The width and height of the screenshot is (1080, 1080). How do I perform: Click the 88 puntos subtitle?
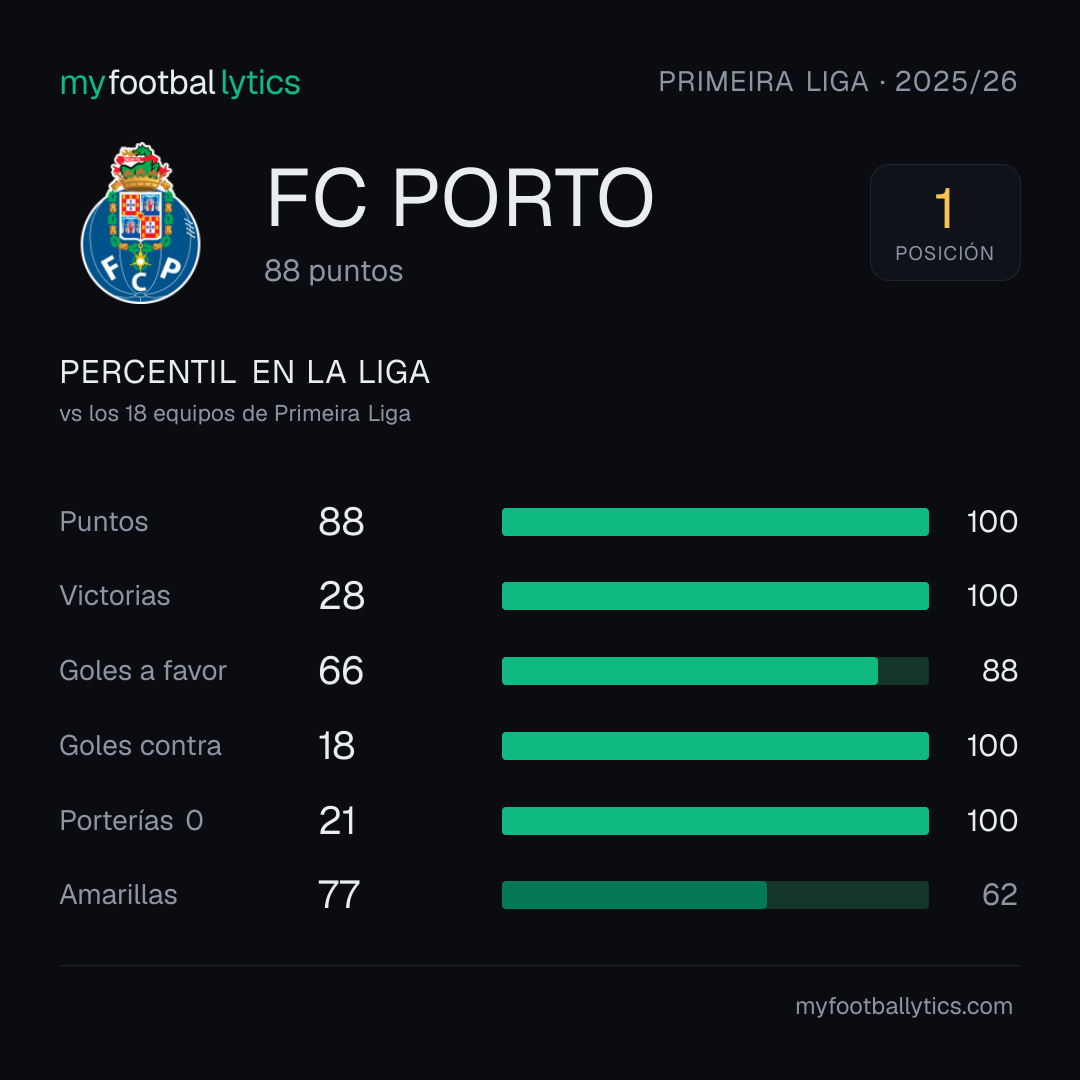(333, 271)
